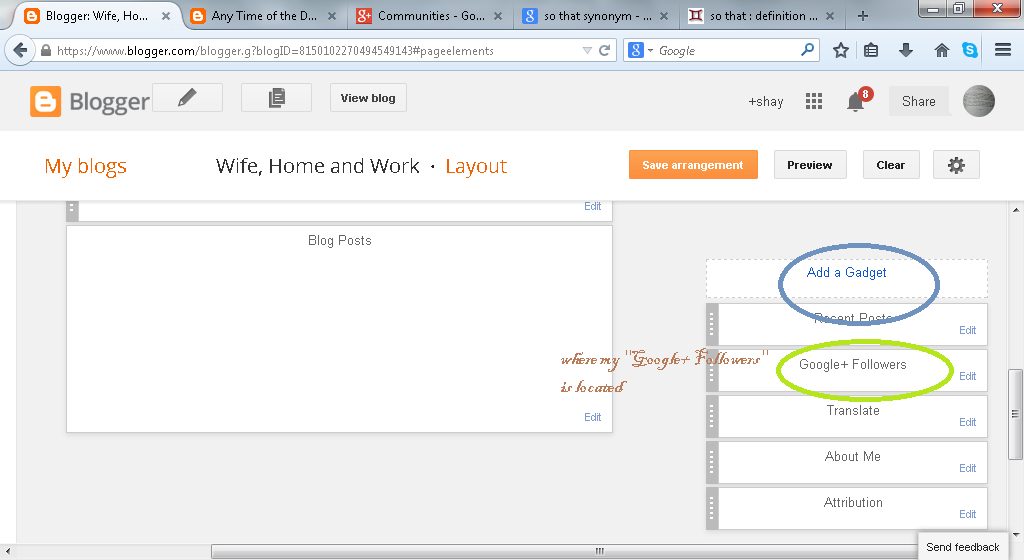Open the bookmarks list icon
Screen dimensions: 1024x560
871,50
